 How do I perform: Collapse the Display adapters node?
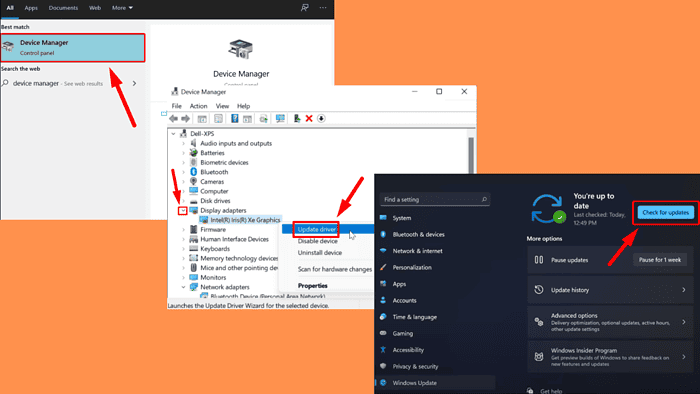(x=183, y=210)
